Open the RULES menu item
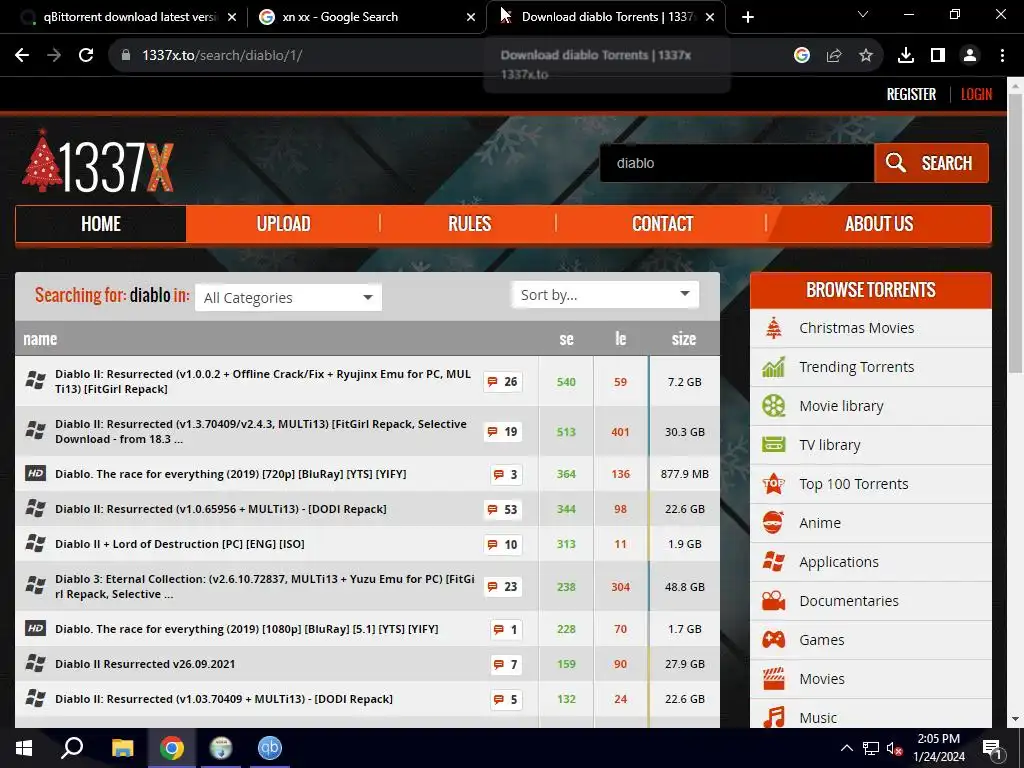The height and width of the screenshot is (768, 1024). 469,224
